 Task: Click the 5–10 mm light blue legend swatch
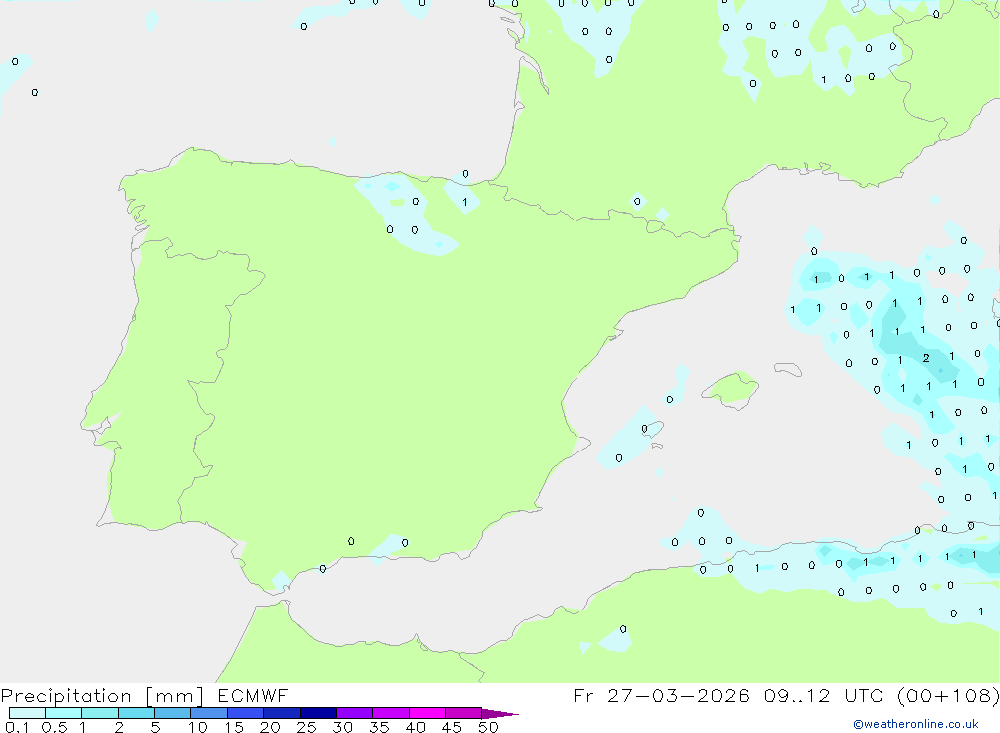(x=172, y=713)
